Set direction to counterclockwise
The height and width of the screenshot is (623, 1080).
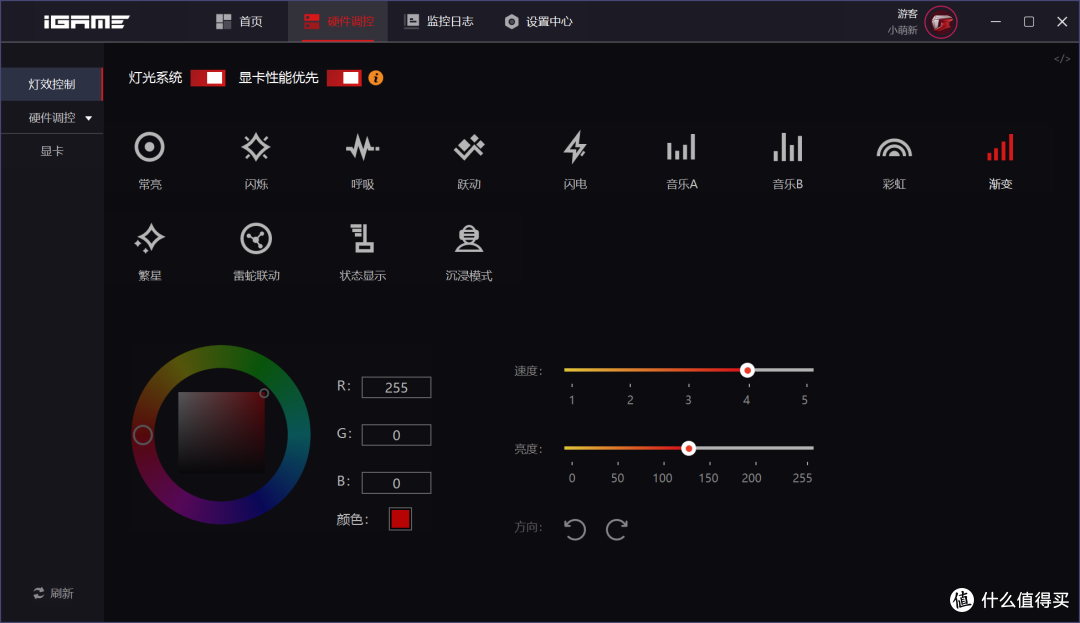point(575,529)
